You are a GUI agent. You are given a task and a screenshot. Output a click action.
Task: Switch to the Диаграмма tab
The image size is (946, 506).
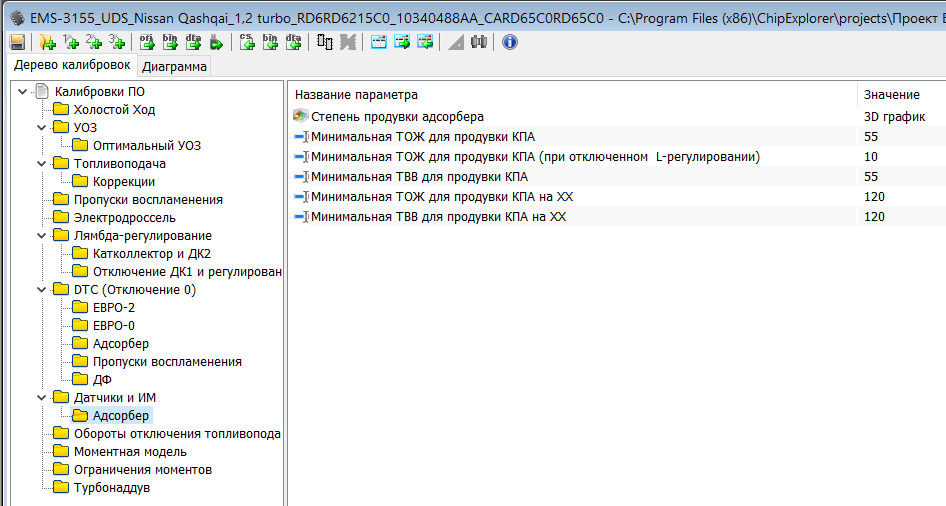tap(175, 67)
